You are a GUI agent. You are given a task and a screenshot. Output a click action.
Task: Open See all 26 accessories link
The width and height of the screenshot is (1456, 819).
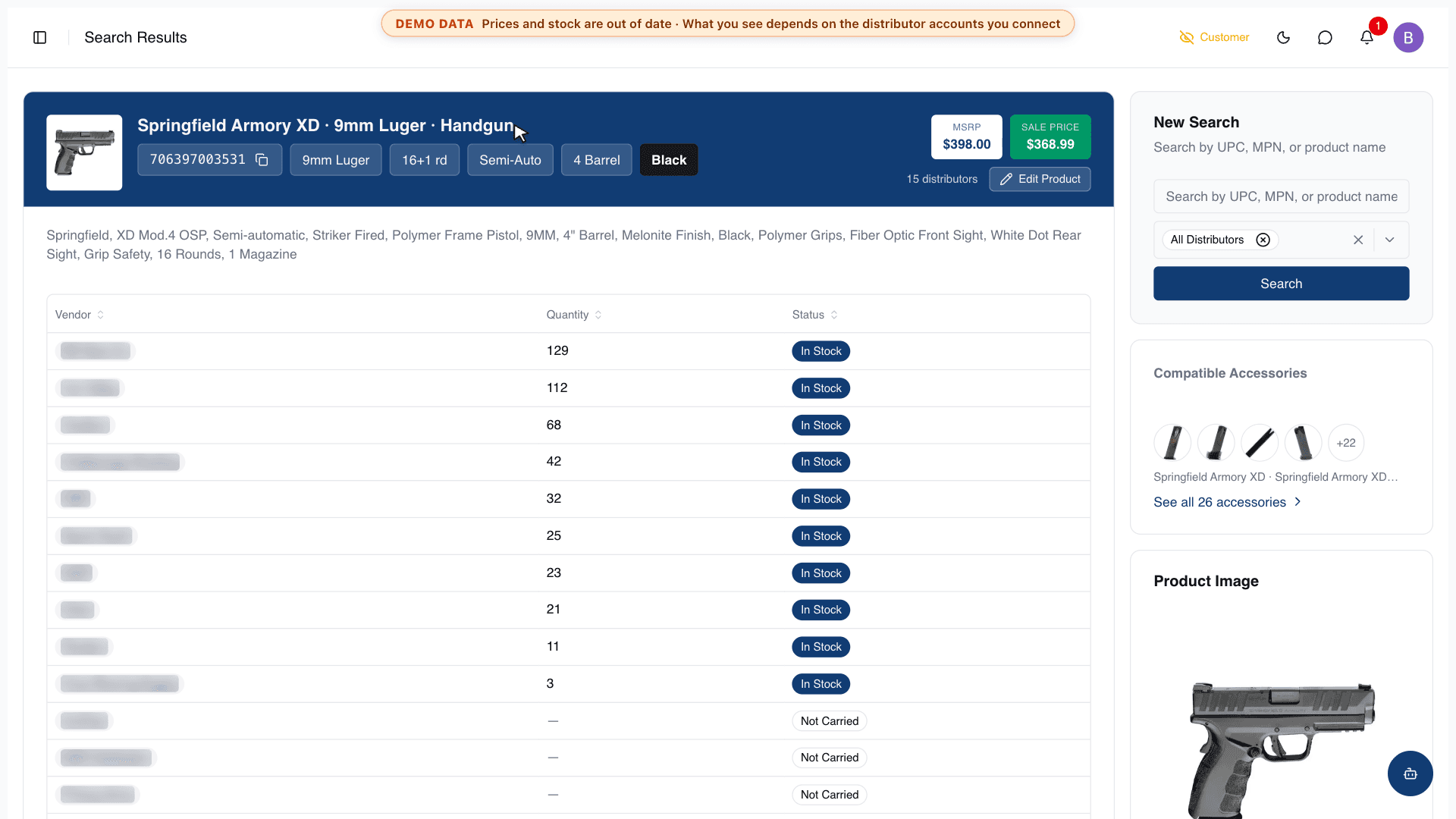pos(1227,502)
